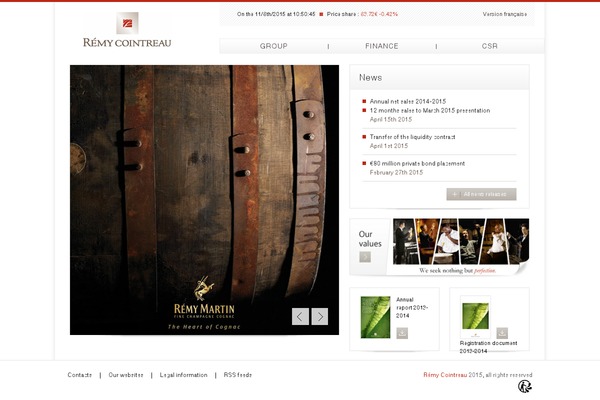Click Annual report 2013-2014 label

coord(412,307)
